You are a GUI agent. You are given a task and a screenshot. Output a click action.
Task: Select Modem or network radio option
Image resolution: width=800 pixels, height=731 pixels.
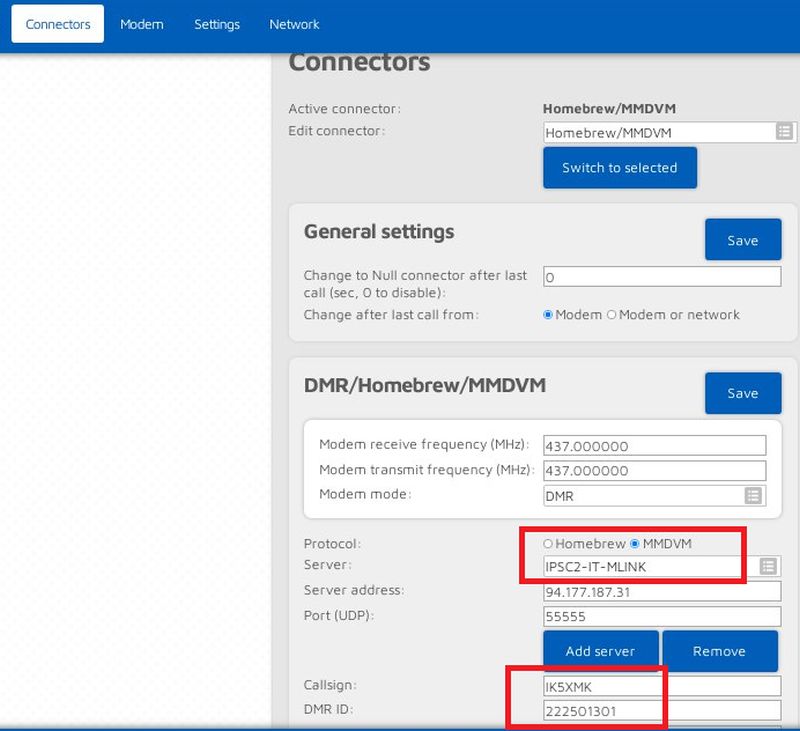[611, 315]
